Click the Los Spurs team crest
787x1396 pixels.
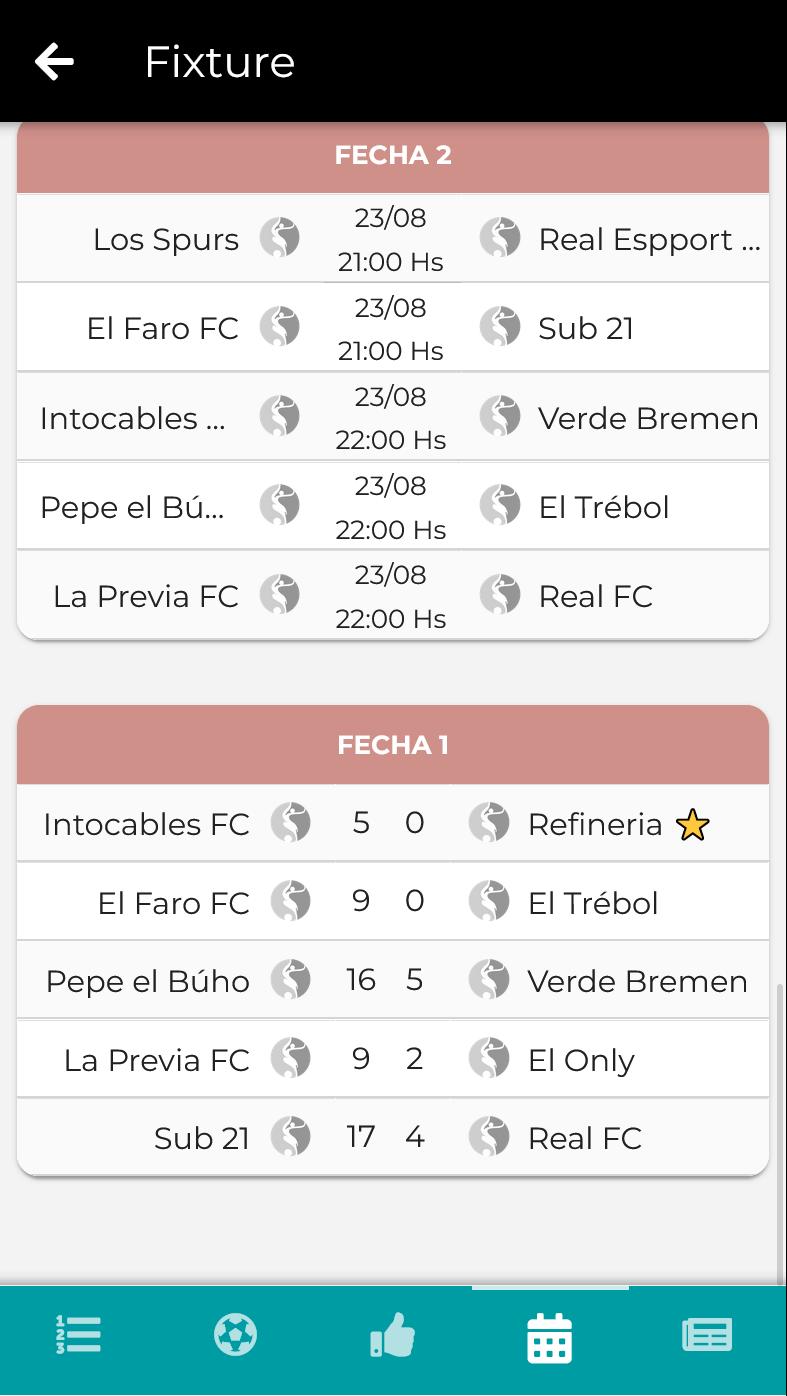click(x=280, y=238)
